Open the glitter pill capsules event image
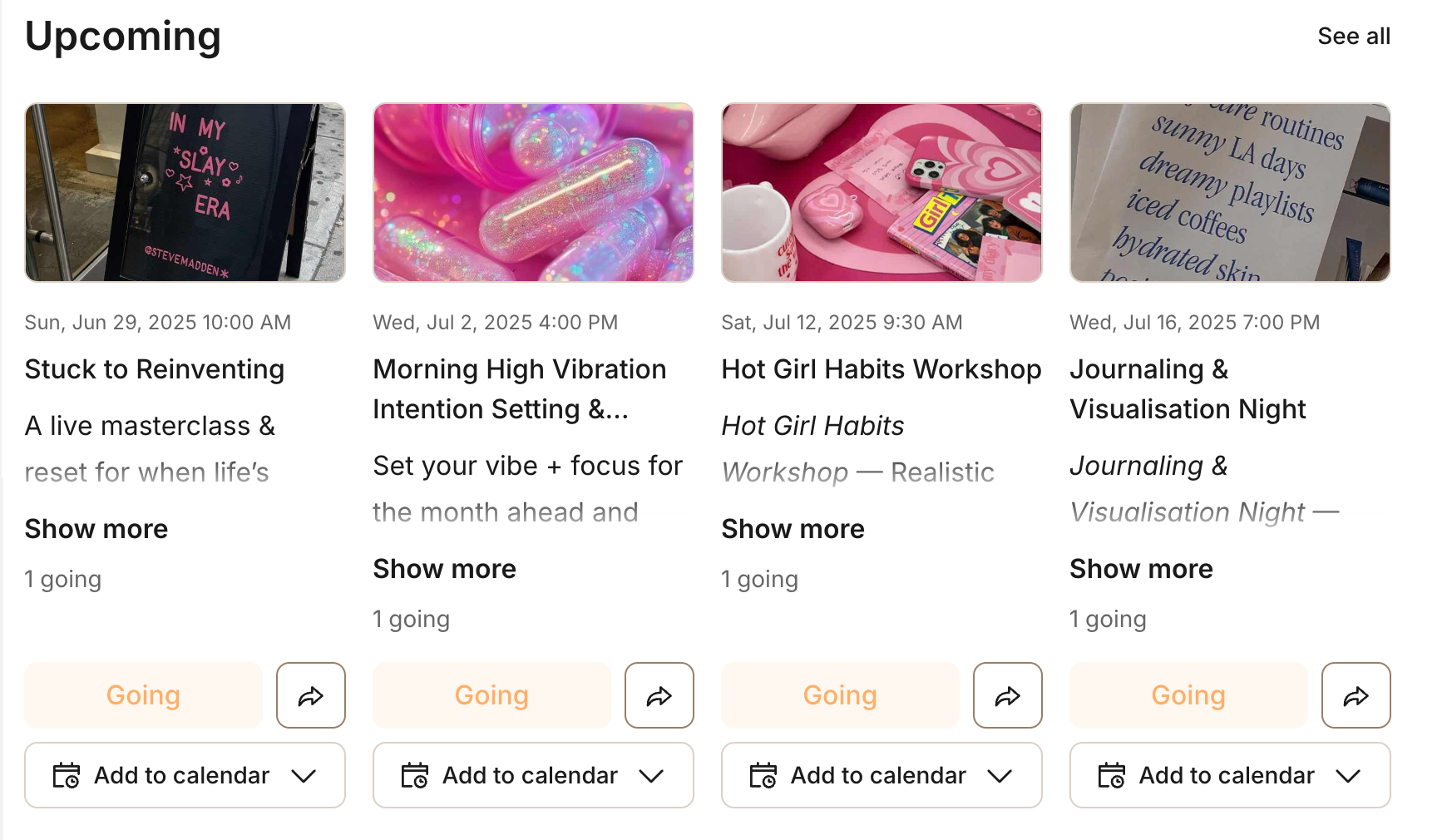The width and height of the screenshot is (1447, 840). click(533, 192)
